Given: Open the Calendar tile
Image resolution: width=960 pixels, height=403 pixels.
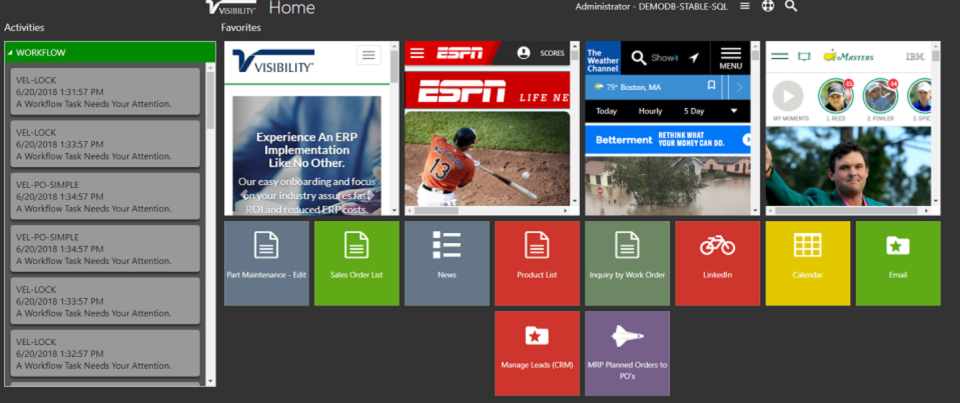Looking at the screenshot, I should (808, 263).
